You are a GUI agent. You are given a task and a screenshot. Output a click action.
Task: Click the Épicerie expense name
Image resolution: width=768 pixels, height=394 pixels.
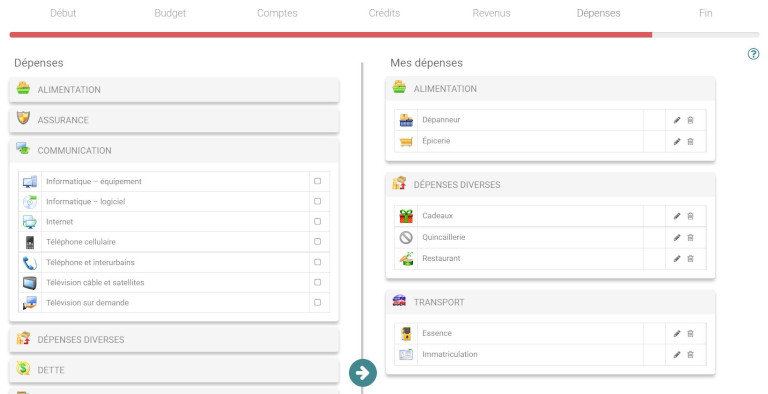coord(436,141)
